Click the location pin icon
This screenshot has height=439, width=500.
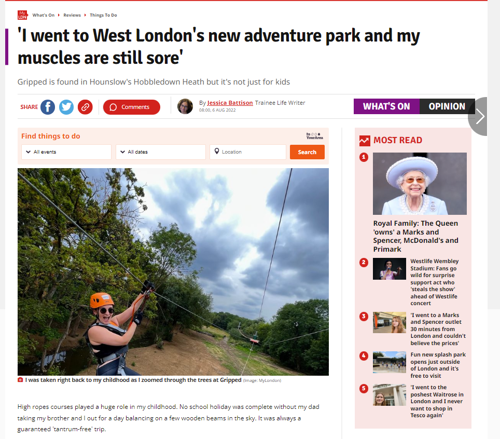tap(217, 151)
